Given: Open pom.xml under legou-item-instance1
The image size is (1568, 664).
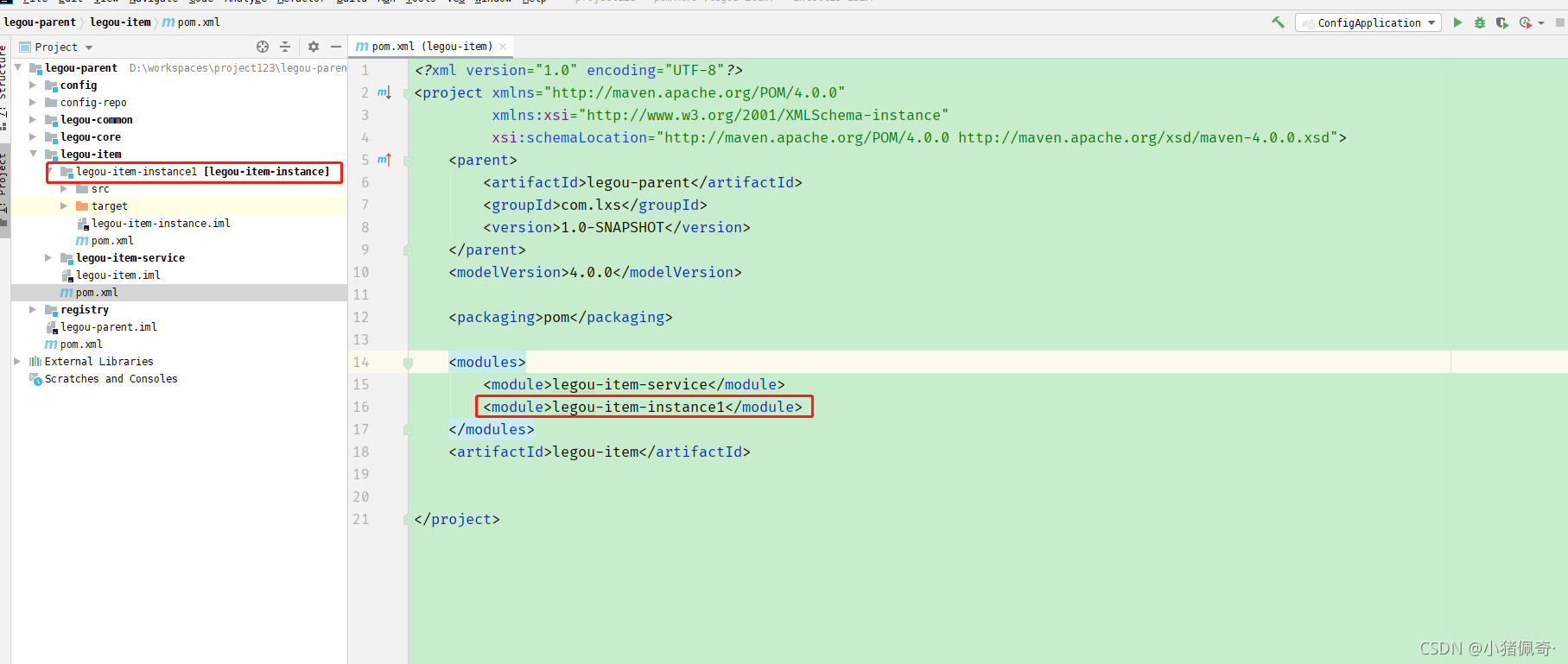Looking at the screenshot, I should [x=112, y=240].
